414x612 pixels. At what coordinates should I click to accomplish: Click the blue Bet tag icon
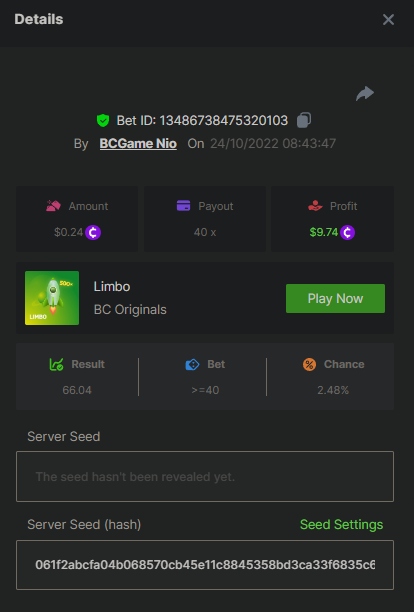(x=192, y=365)
